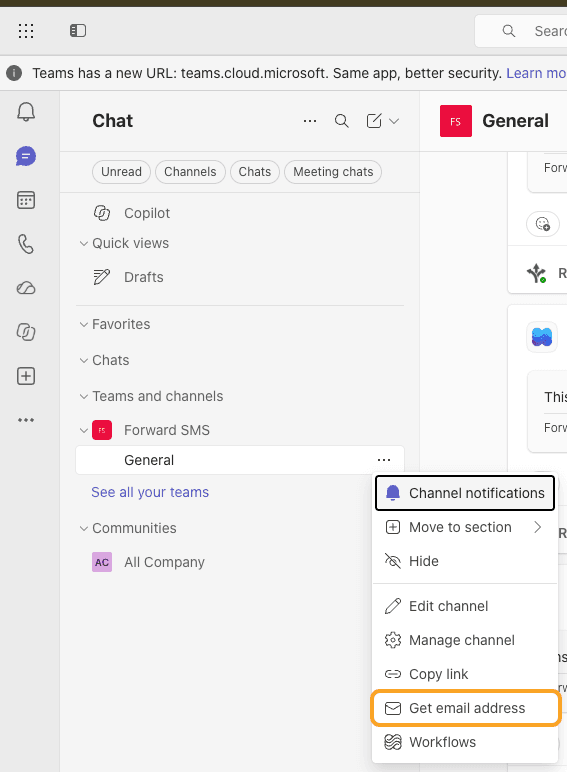Expand new chat options chevron
The height and width of the screenshot is (772, 567).
[394, 121]
